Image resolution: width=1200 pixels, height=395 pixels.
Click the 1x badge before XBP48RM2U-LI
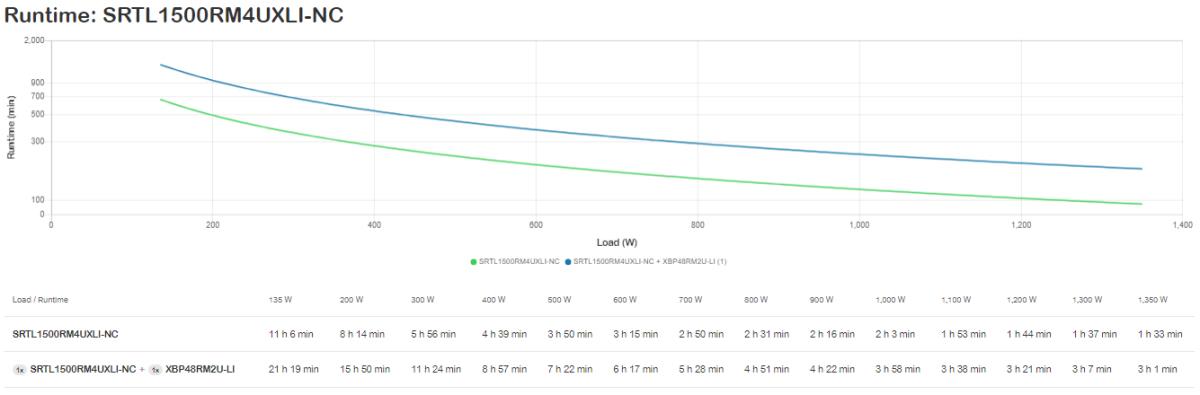[155, 369]
